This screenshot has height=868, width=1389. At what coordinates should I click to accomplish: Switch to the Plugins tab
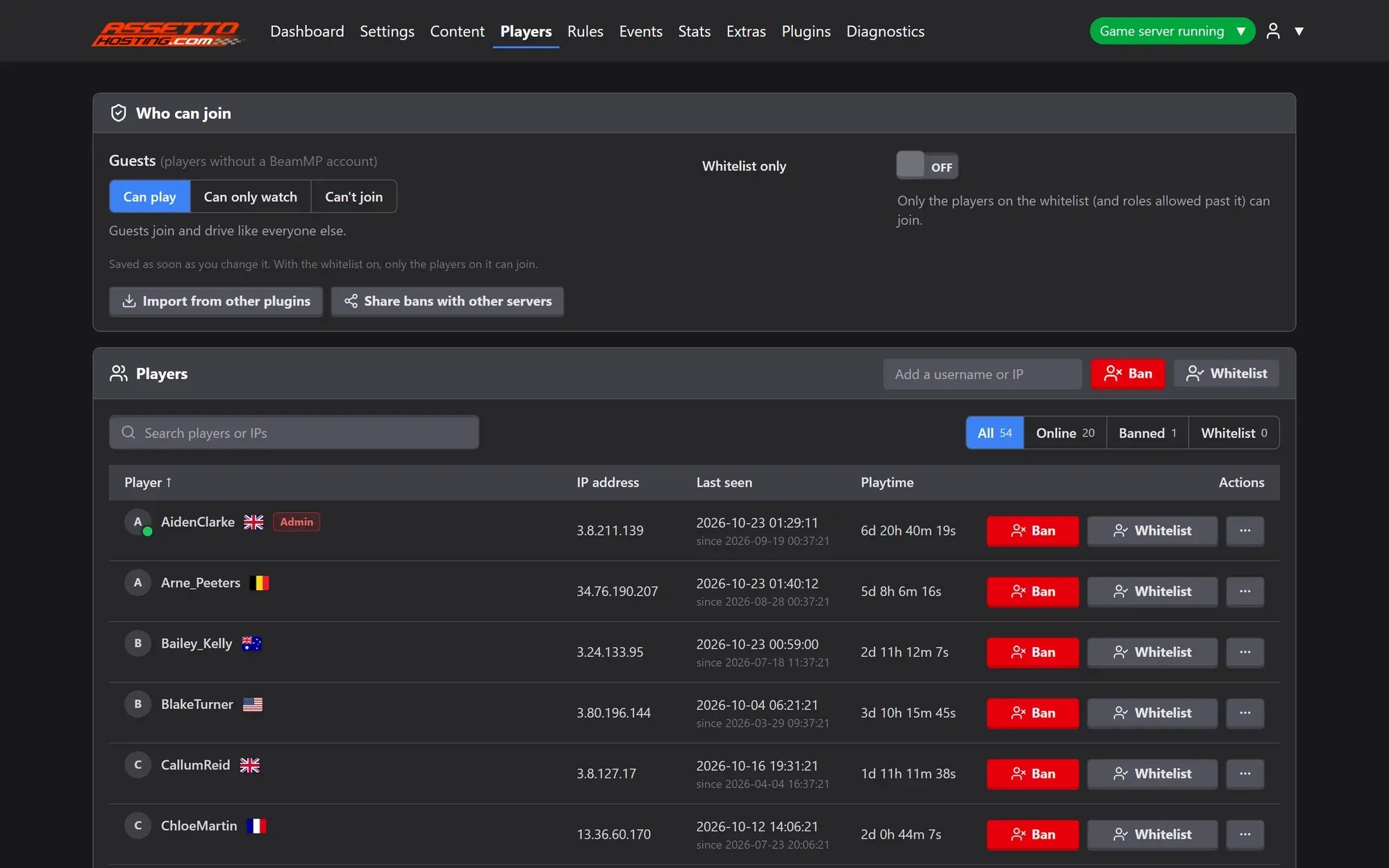tap(806, 31)
